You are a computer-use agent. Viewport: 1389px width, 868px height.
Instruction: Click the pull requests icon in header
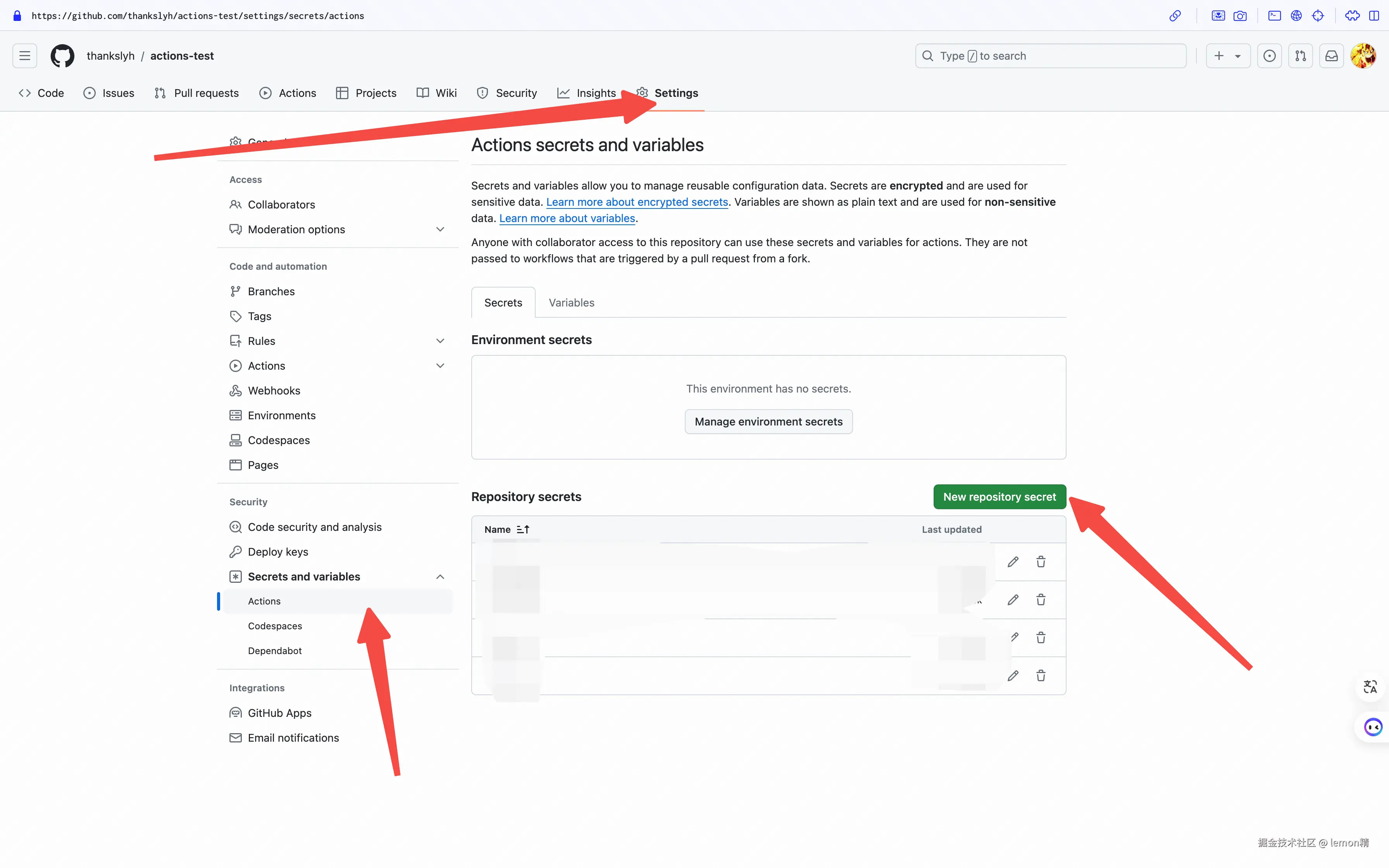pyautogui.click(x=1300, y=56)
